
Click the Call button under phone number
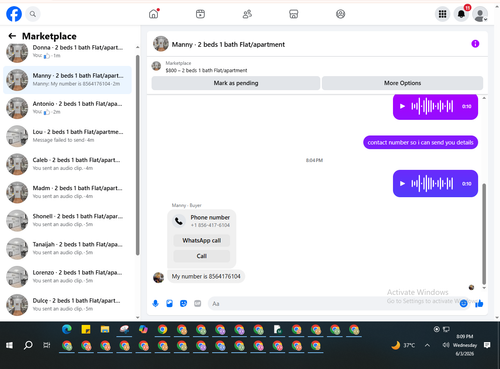pyautogui.click(x=202, y=256)
